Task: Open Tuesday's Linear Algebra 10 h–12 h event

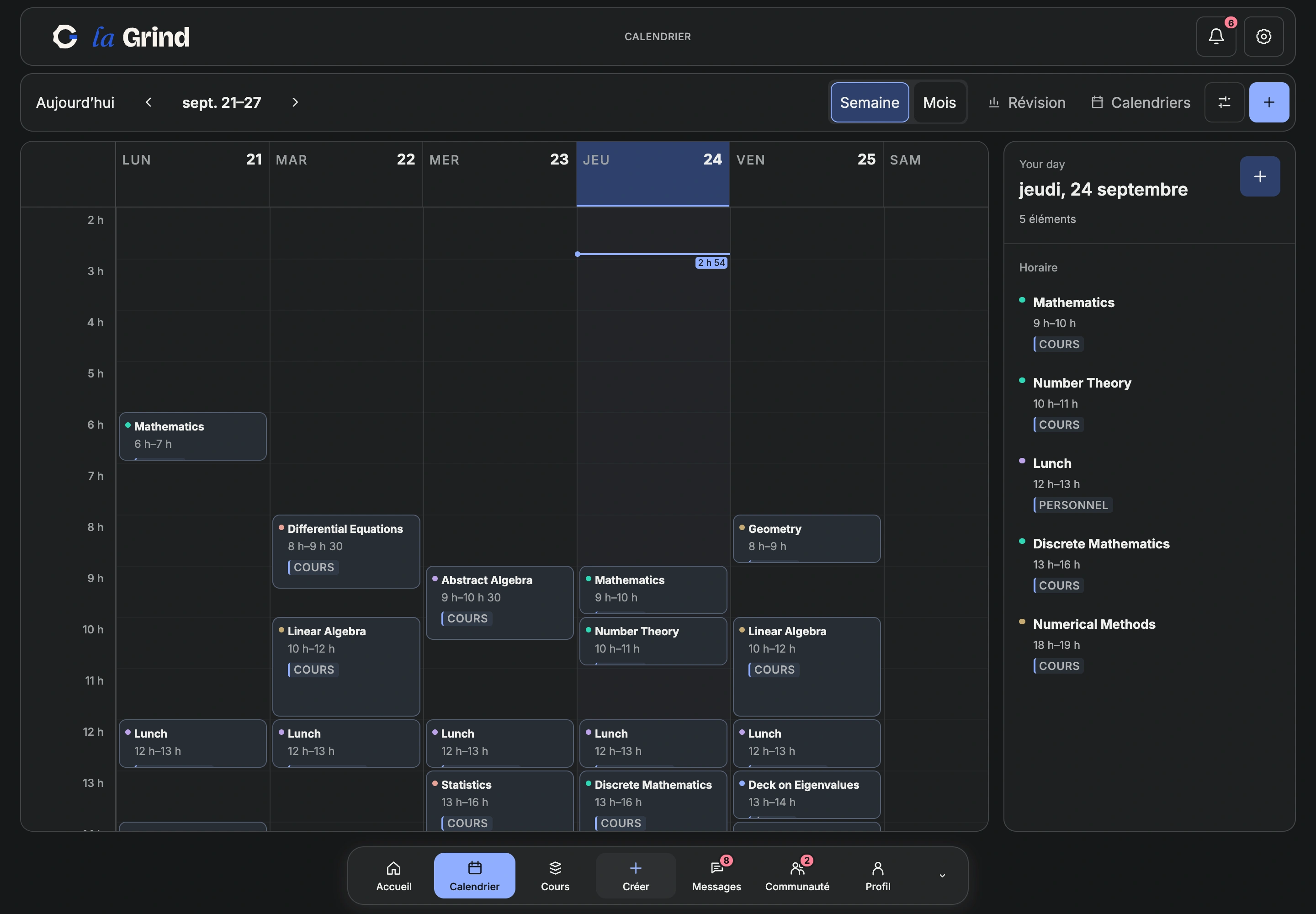Action: click(346, 667)
